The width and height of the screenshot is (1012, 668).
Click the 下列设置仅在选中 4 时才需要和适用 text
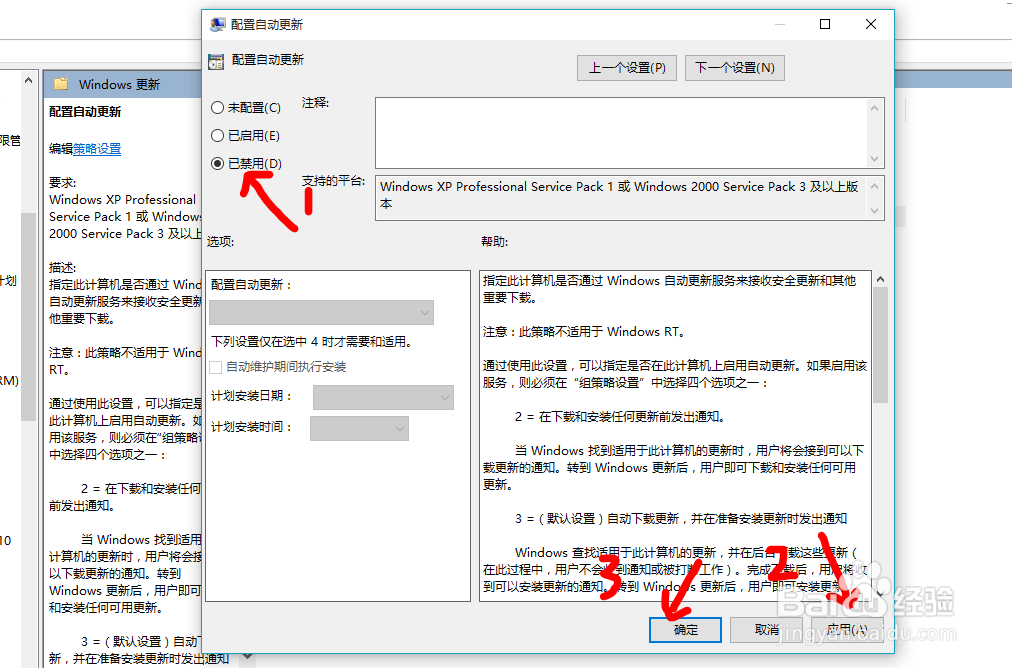[312, 341]
